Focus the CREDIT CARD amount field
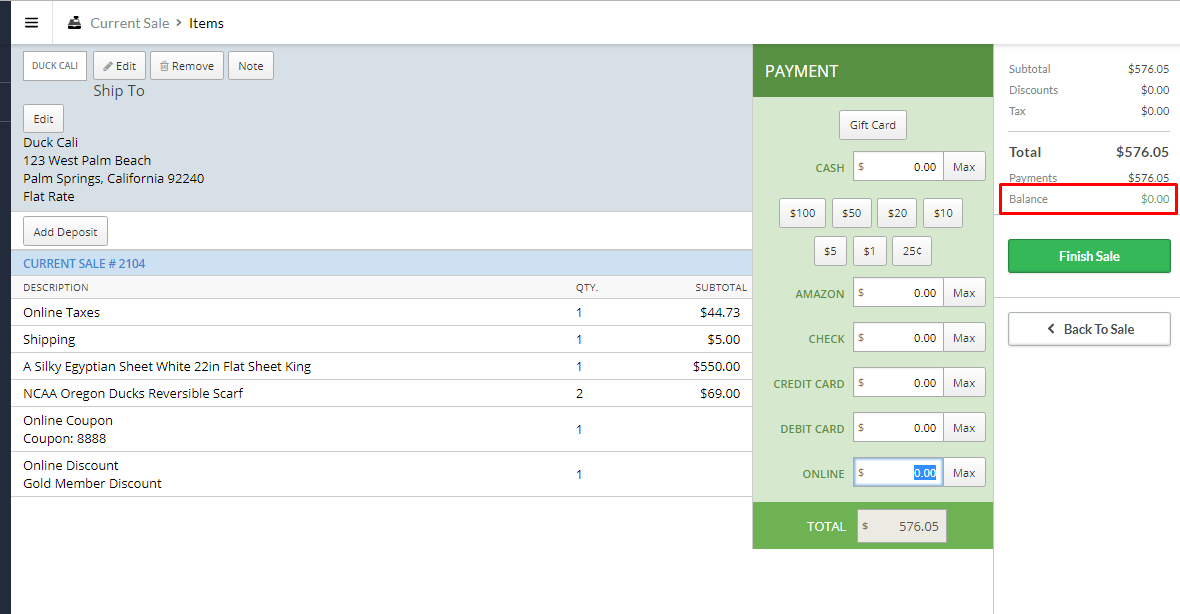The image size is (1180, 614). 898,383
